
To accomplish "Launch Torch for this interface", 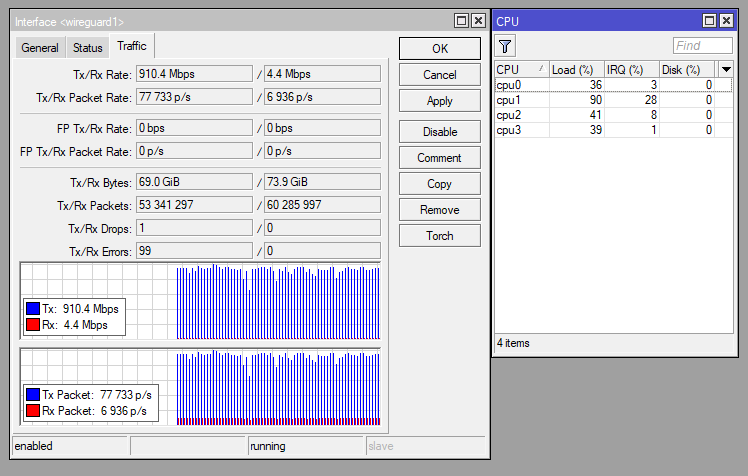I will (439, 236).
